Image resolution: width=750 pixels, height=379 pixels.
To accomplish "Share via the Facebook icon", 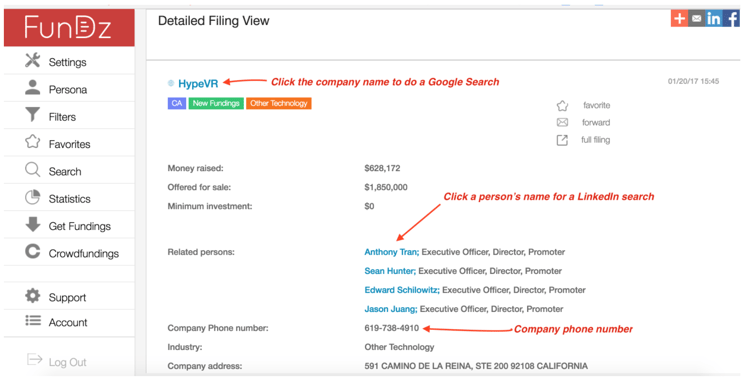I will (731, 19).
